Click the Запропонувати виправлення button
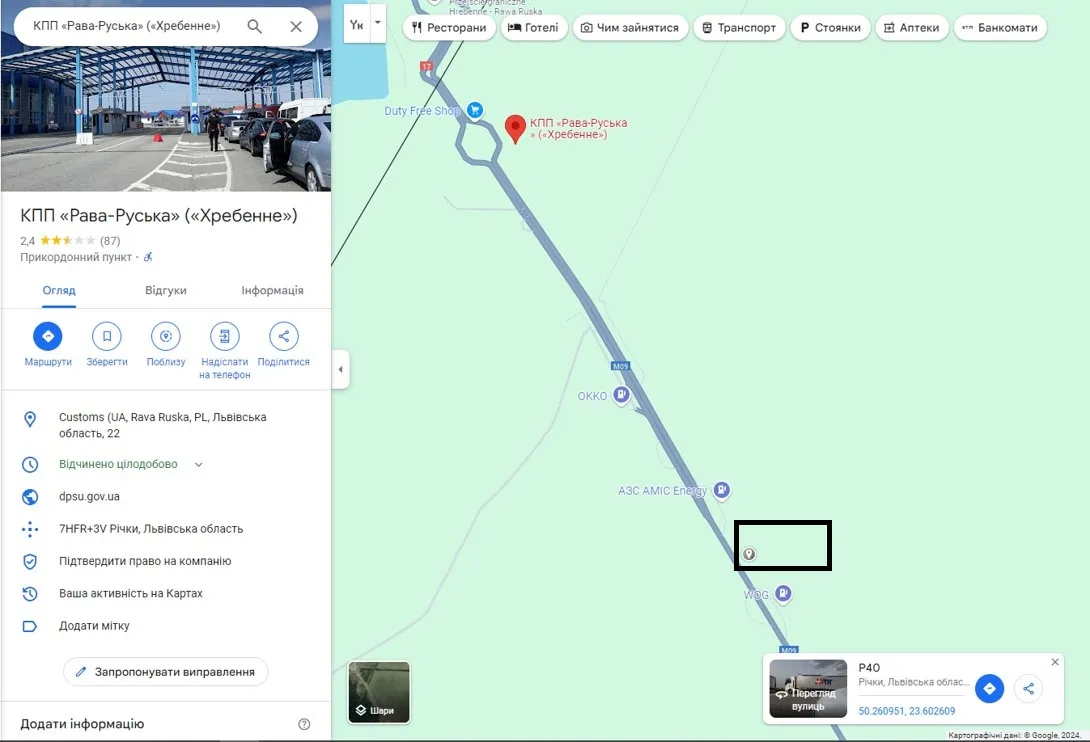 (165, 672)
